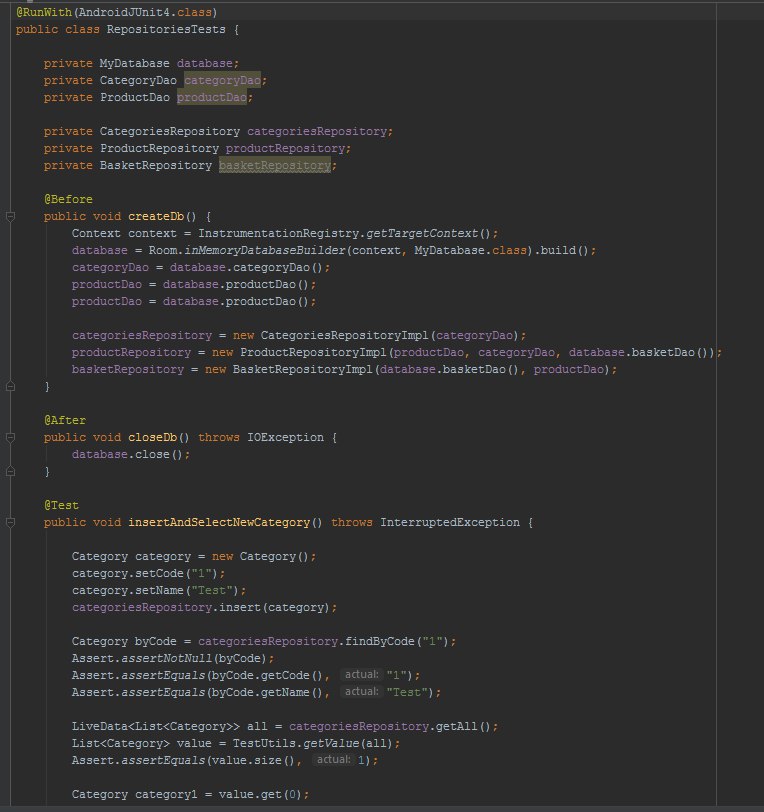Click the @After annotation
Viewport: 764px width, 812px height.
click(x=65, y=420)
